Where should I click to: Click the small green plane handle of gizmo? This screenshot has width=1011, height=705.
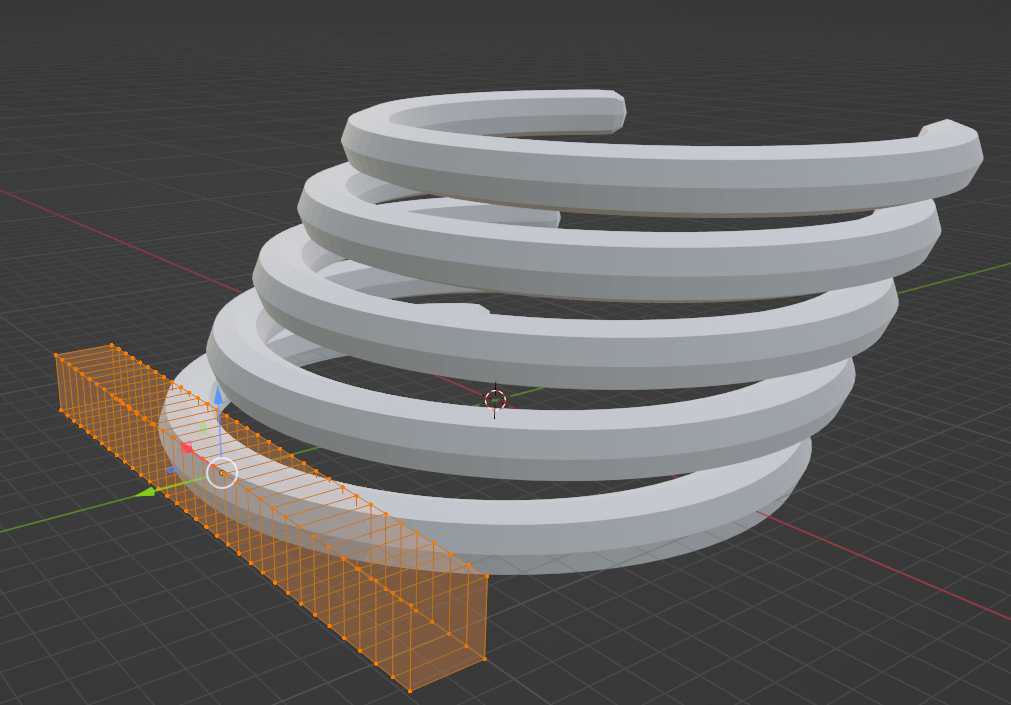(x=203, y=428)
